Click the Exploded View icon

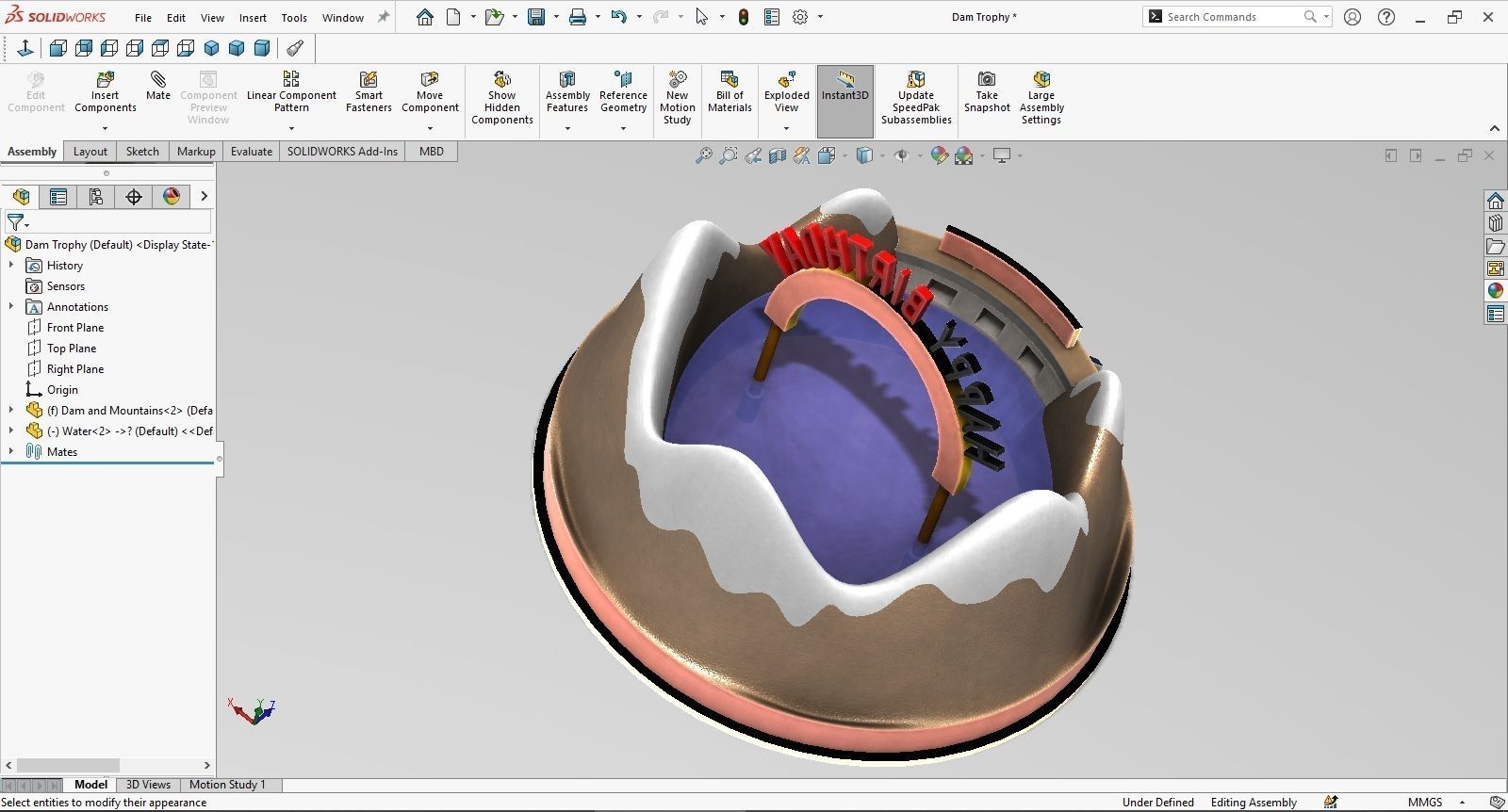coord(787,79)
